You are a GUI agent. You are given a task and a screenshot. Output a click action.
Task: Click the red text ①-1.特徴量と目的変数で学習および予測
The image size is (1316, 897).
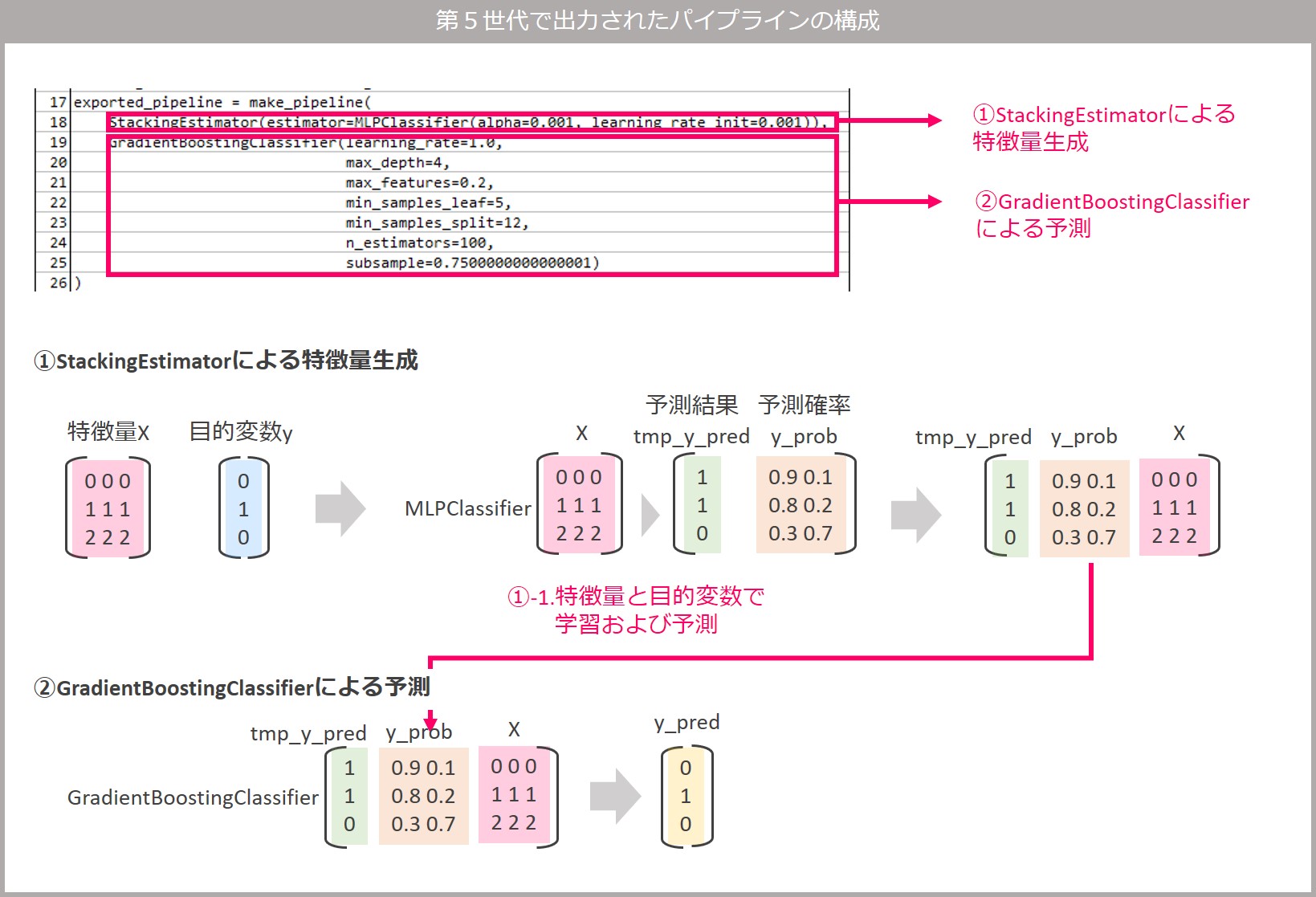[x=635, y=610]
